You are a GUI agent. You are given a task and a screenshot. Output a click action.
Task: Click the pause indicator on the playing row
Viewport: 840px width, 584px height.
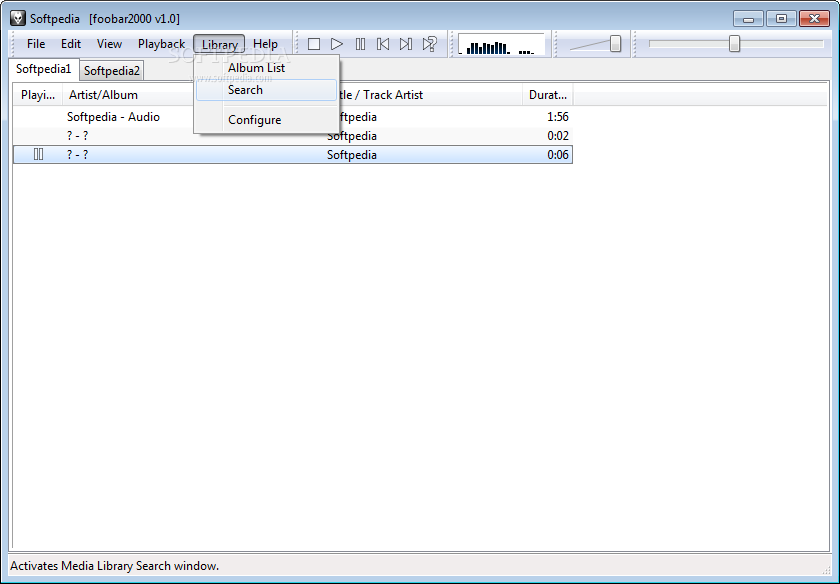point(39,154)
